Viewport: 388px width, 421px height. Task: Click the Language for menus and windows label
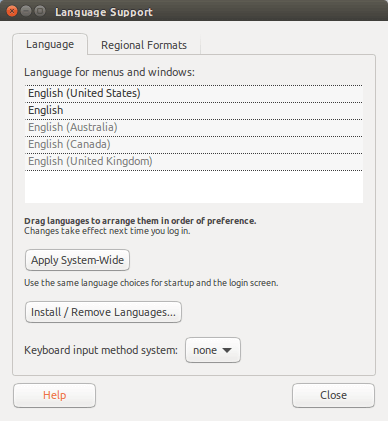109,72
